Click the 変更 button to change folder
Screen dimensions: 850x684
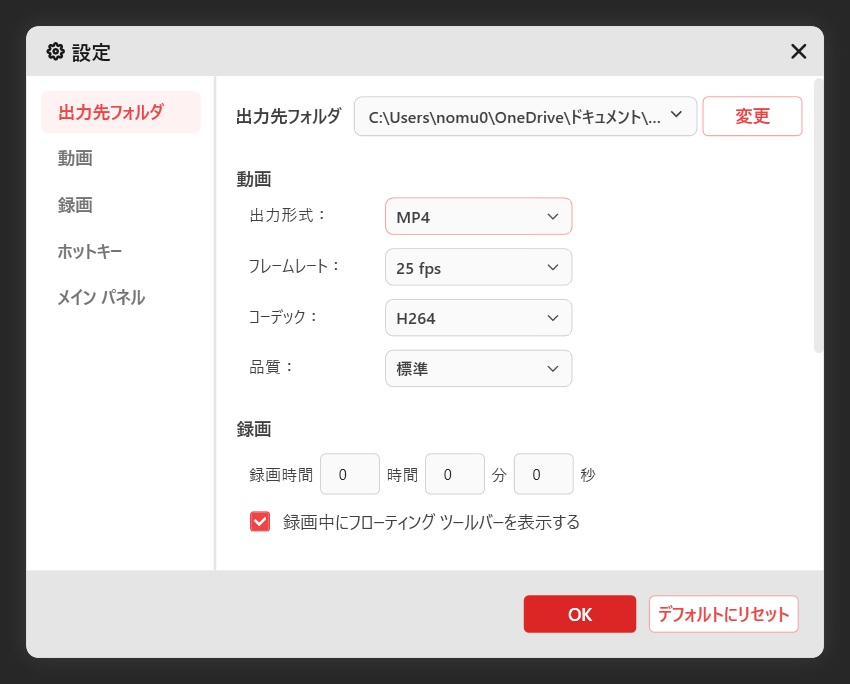coord(752,116)
